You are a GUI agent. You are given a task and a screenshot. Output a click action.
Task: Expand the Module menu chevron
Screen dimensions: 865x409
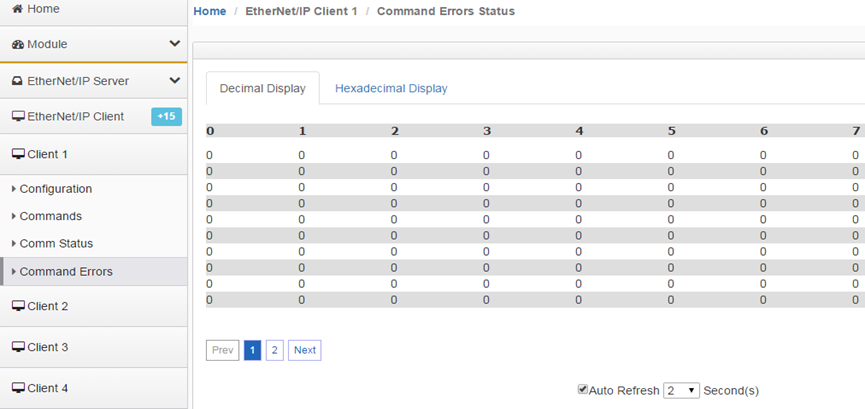pyautogui.click(x=174, y=44)
